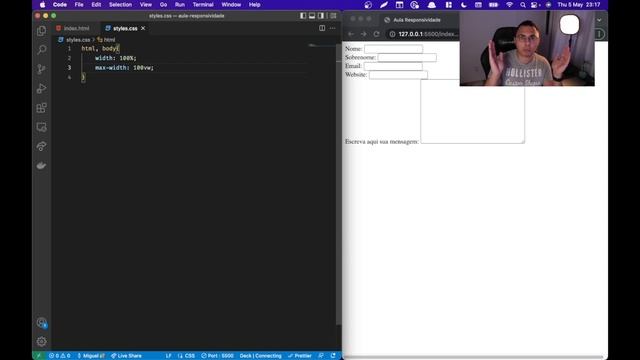
Task: Open the File menu
Action: (79, 4)
